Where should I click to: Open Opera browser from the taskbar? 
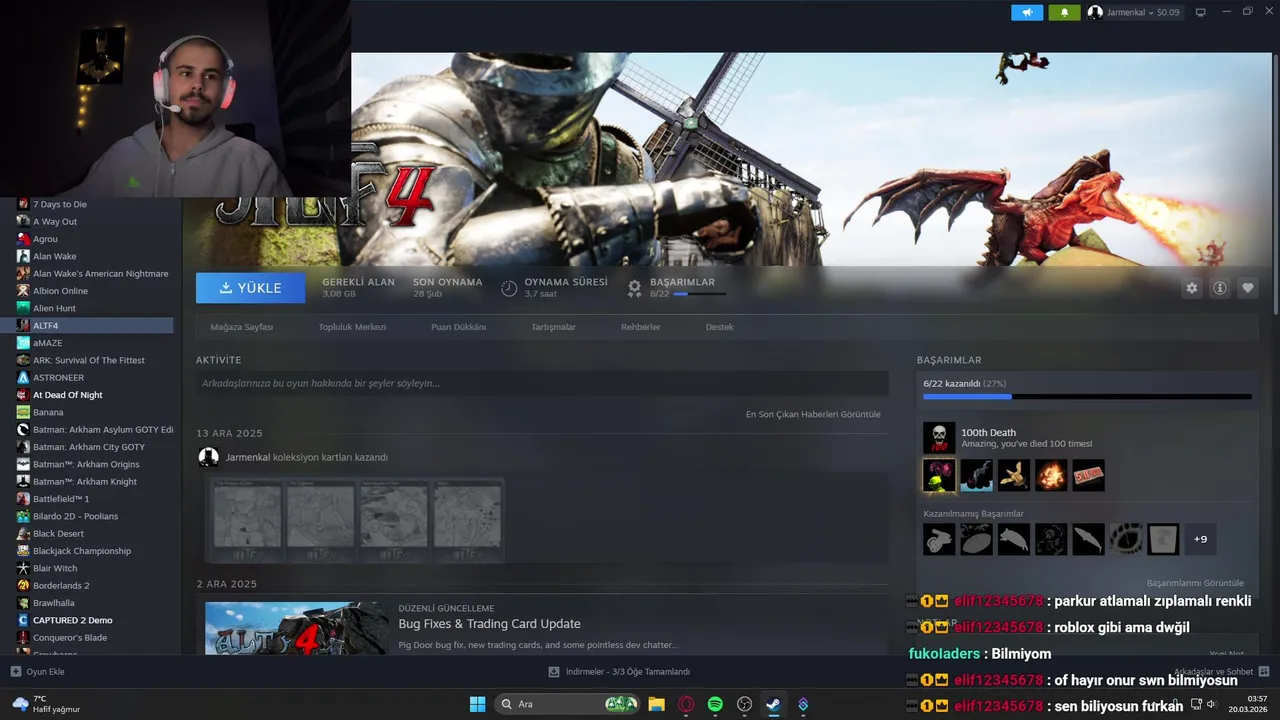(x=686, y=704)
